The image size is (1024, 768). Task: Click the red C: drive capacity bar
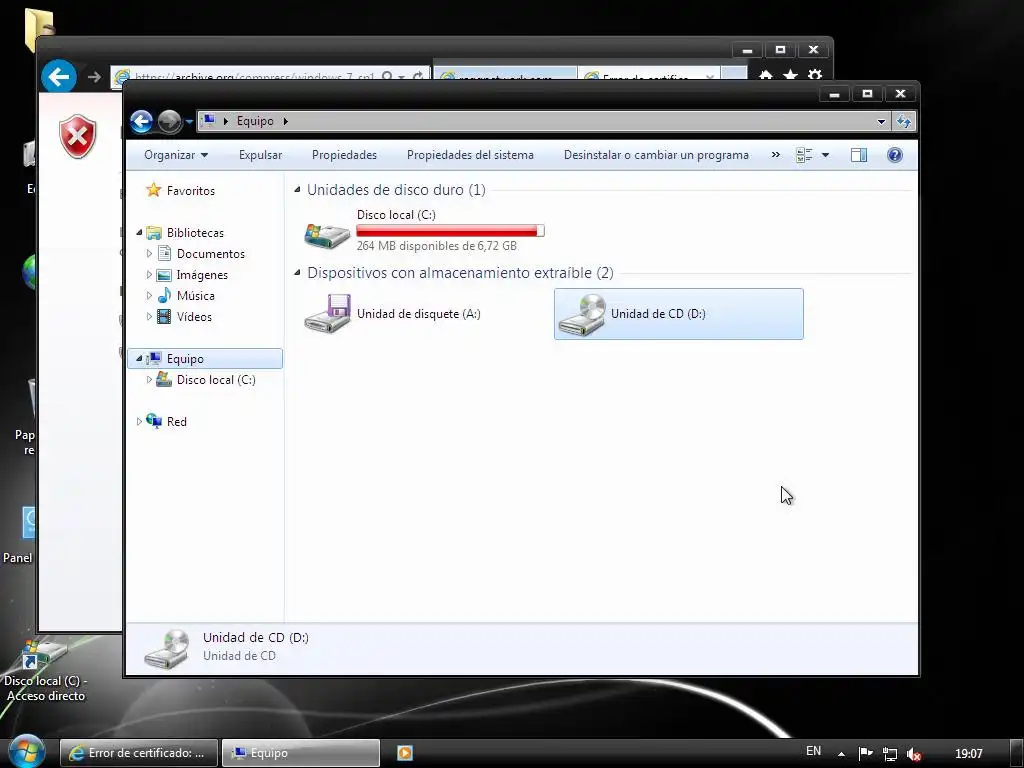[x=450, y=231]
